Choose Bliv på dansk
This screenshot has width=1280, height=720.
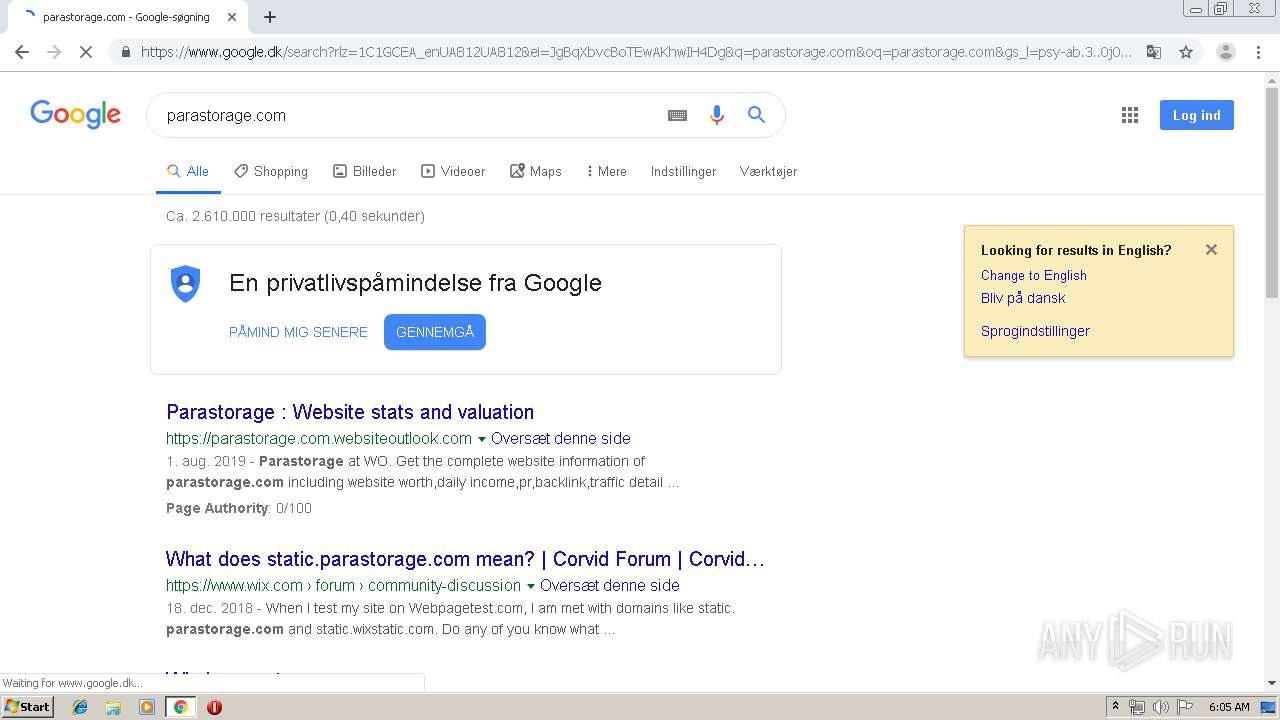[x=1023, y=298]
